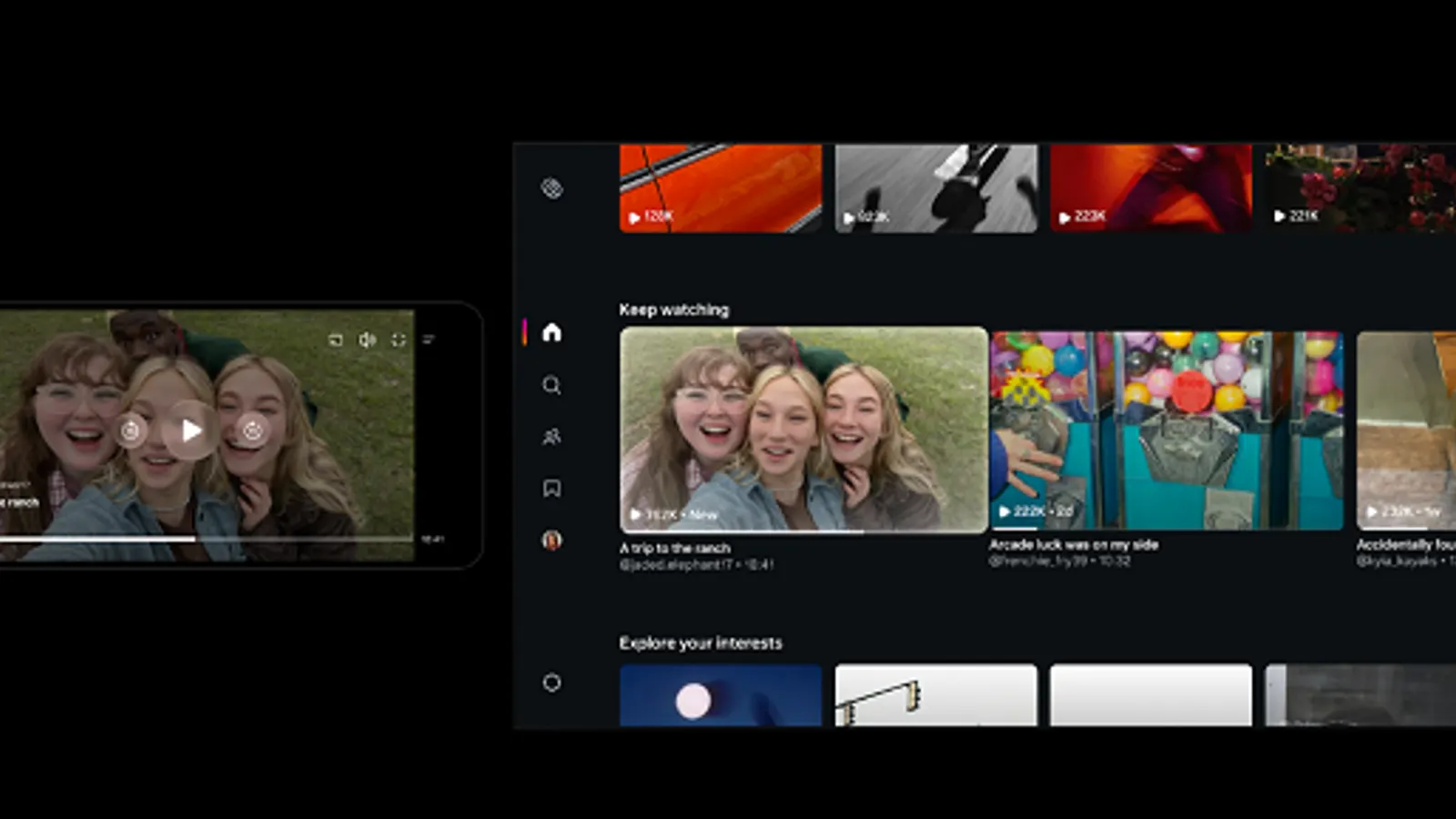Screen dimensions: 1456x819
Task: Open the 'Arcade luck was on my side' thumbnail
Action: [1167, 430]
